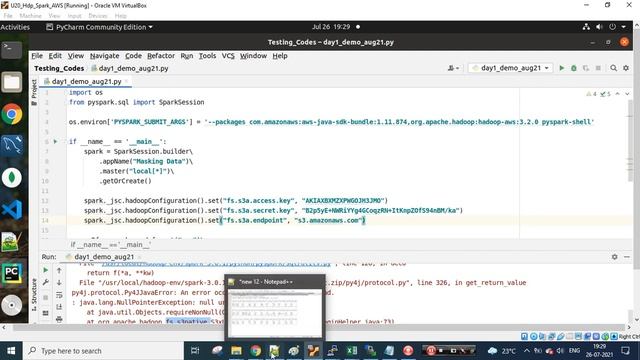
Task: Click the up-arrow stack trace icon
Action: [x=59, y=270]
